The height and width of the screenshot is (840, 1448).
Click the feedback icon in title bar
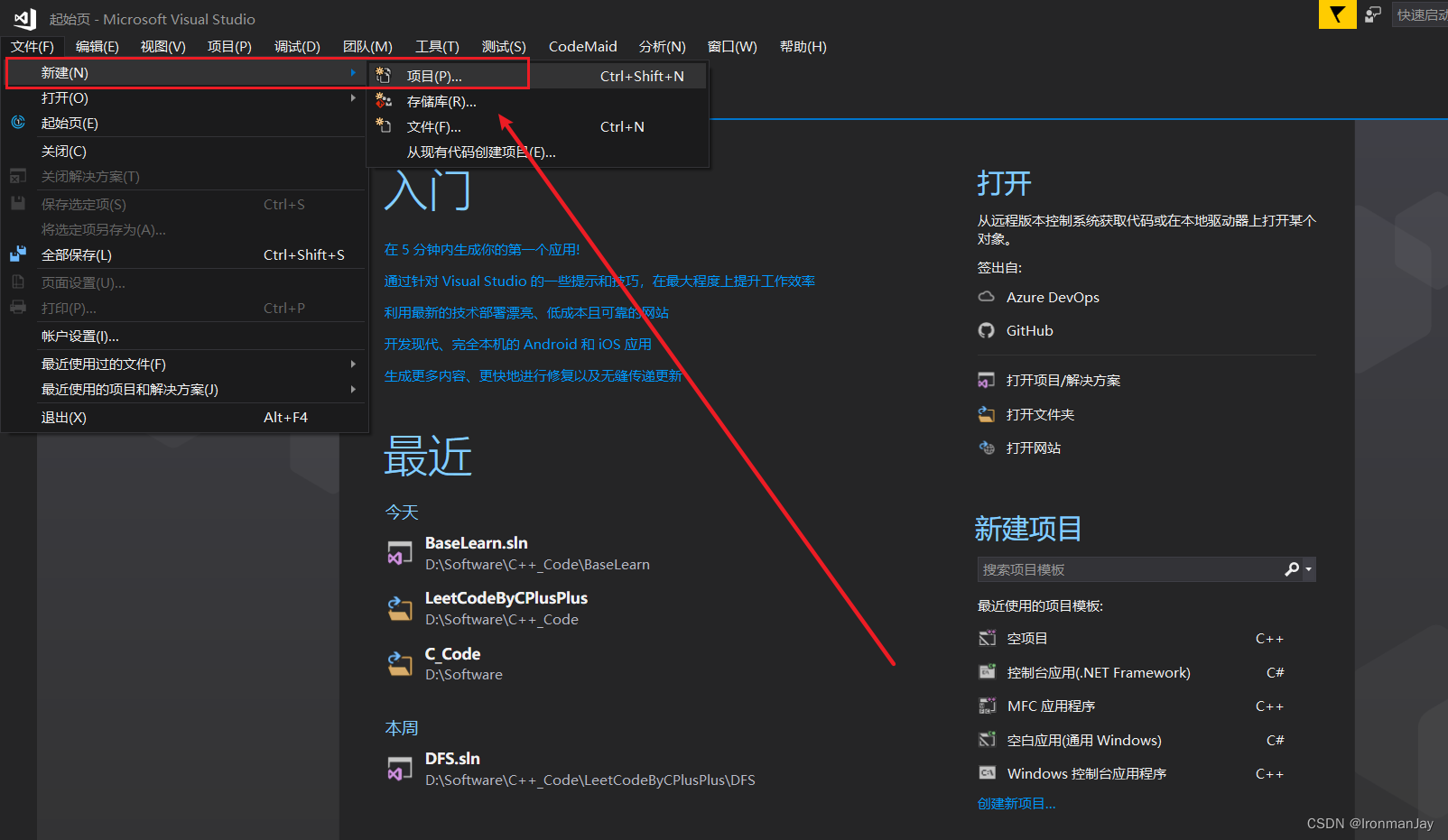[x=1373, y=14]
